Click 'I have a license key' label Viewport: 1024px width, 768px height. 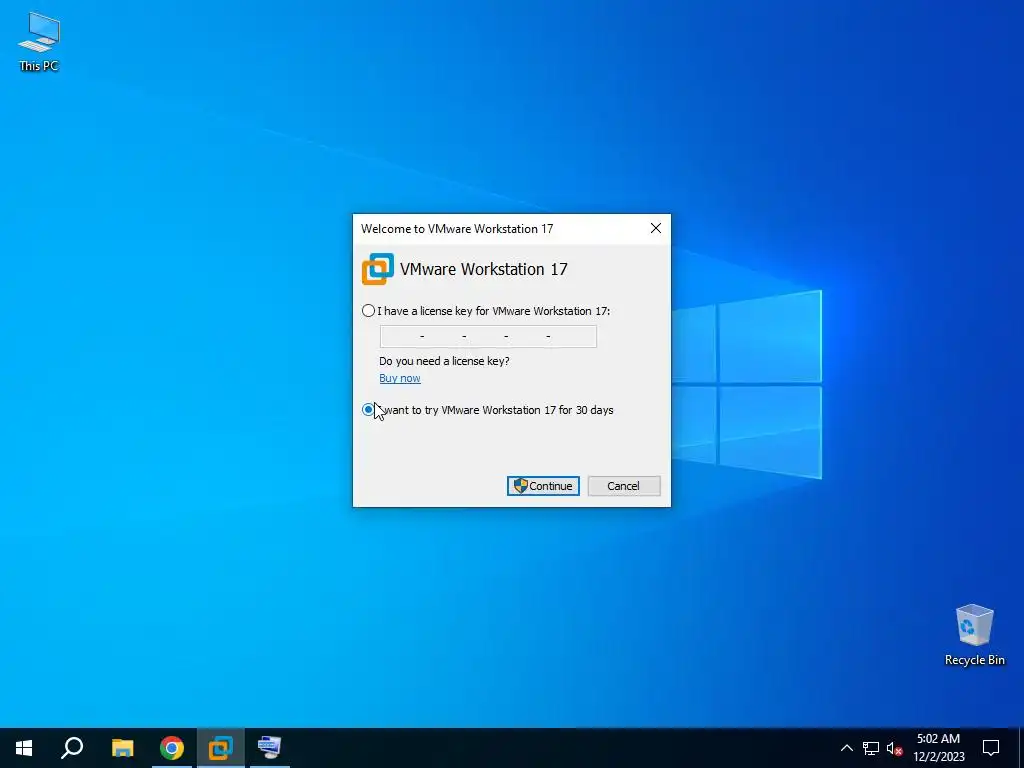[494, 311]
